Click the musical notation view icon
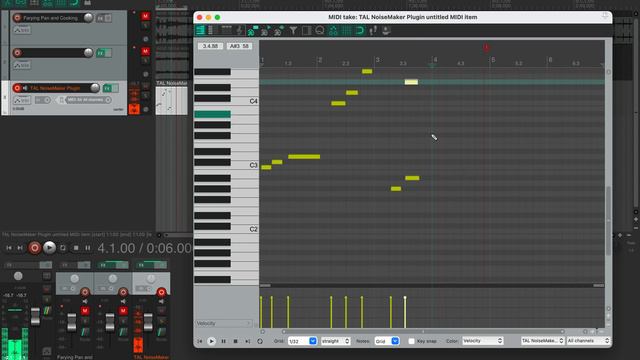 click(240, 30)
